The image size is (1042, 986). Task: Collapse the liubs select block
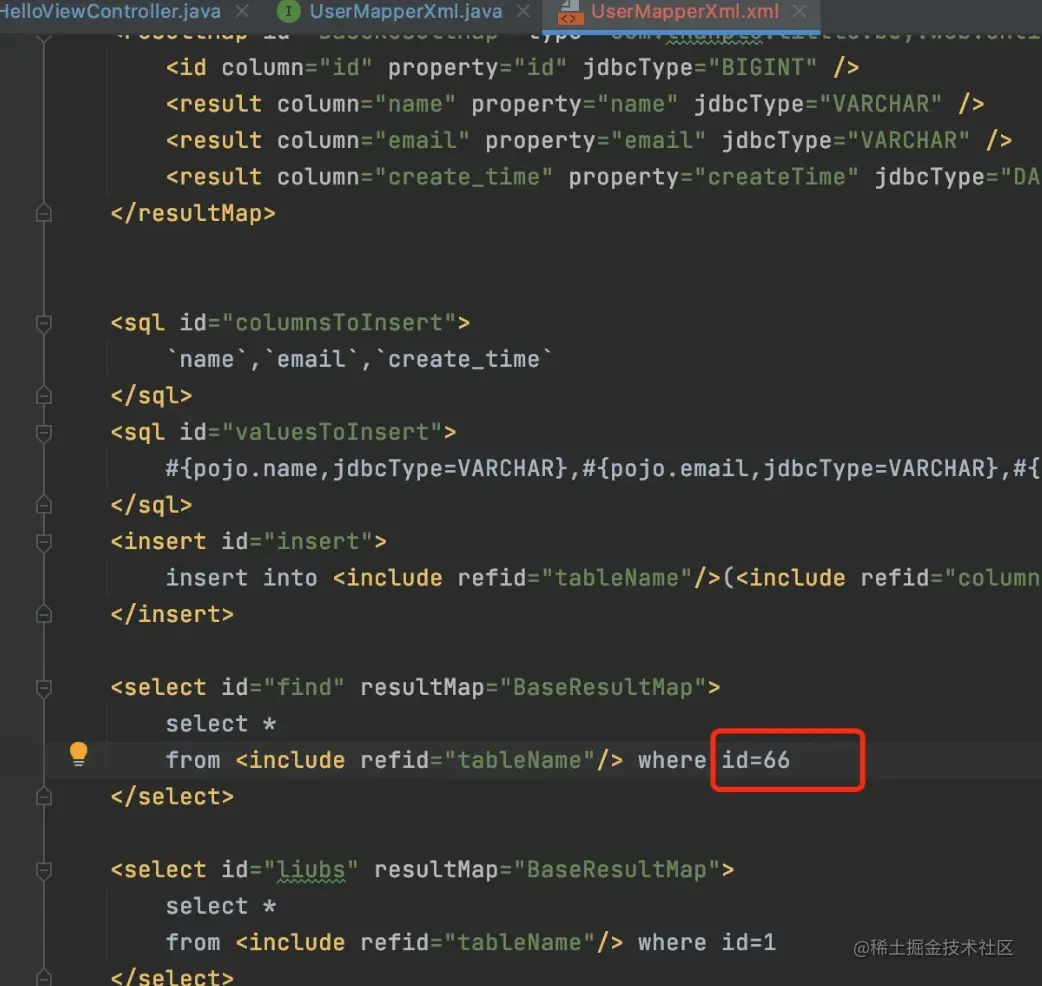tap(44, 870)
